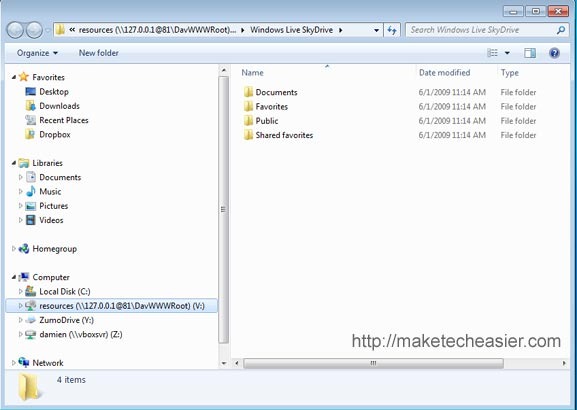The image size is (577, 410).
Task: Click the address bar previous locations dropdown arrow
Action: pos(376,30)
